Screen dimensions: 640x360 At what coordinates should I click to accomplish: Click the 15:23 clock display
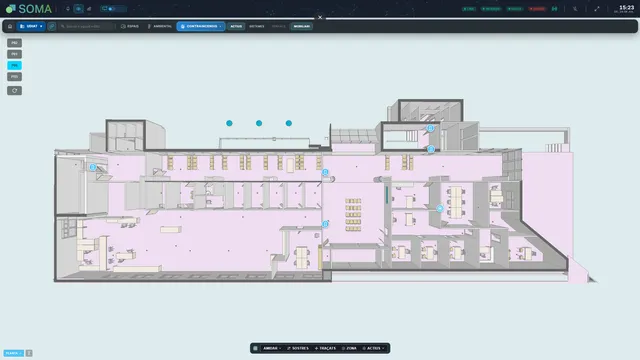(x=626, y=9)
